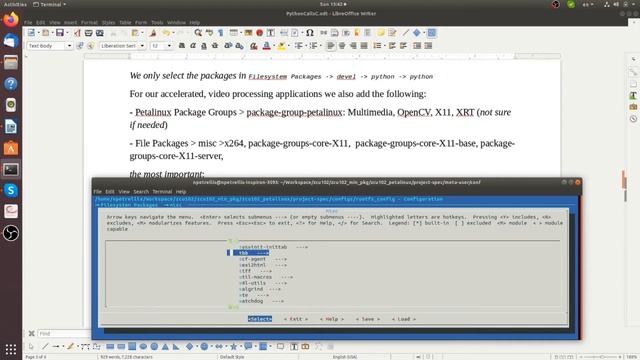
Task: Toggle Underline formatting
Action: tap(204, 46)
